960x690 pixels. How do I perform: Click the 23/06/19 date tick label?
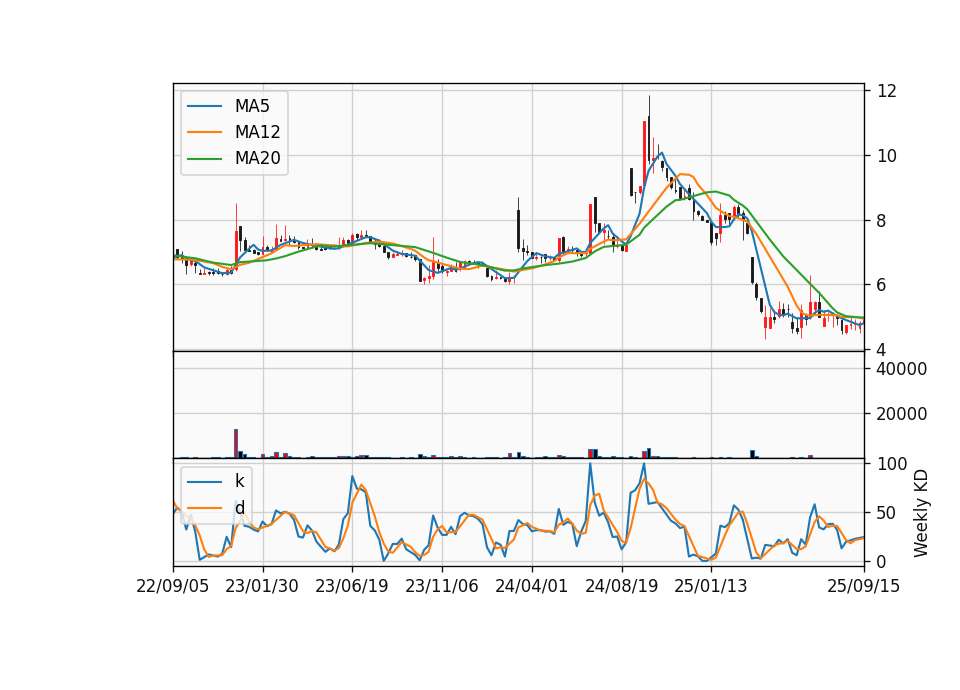coord(351,586)
